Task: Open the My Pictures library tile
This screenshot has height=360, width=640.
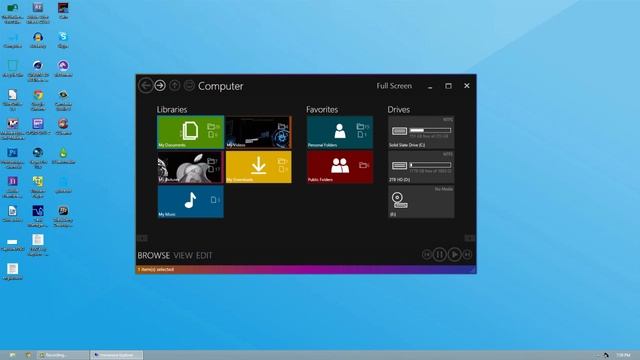Action: tap(191, 167)
